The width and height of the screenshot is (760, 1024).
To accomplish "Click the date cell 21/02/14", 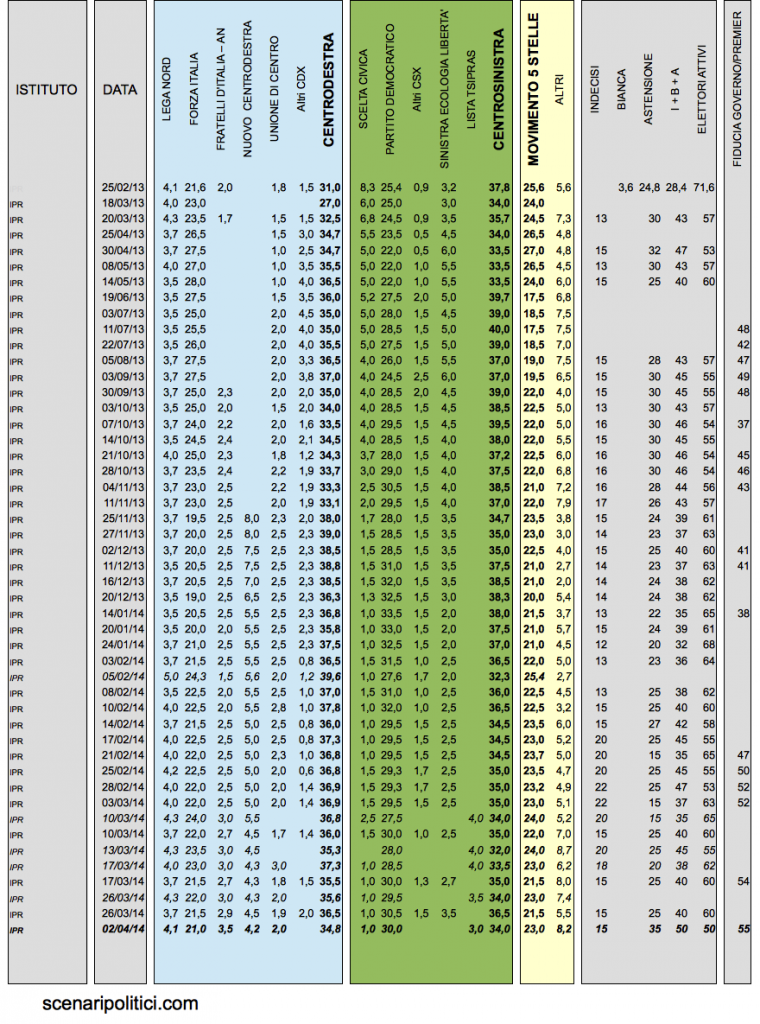I will point(123,756).
